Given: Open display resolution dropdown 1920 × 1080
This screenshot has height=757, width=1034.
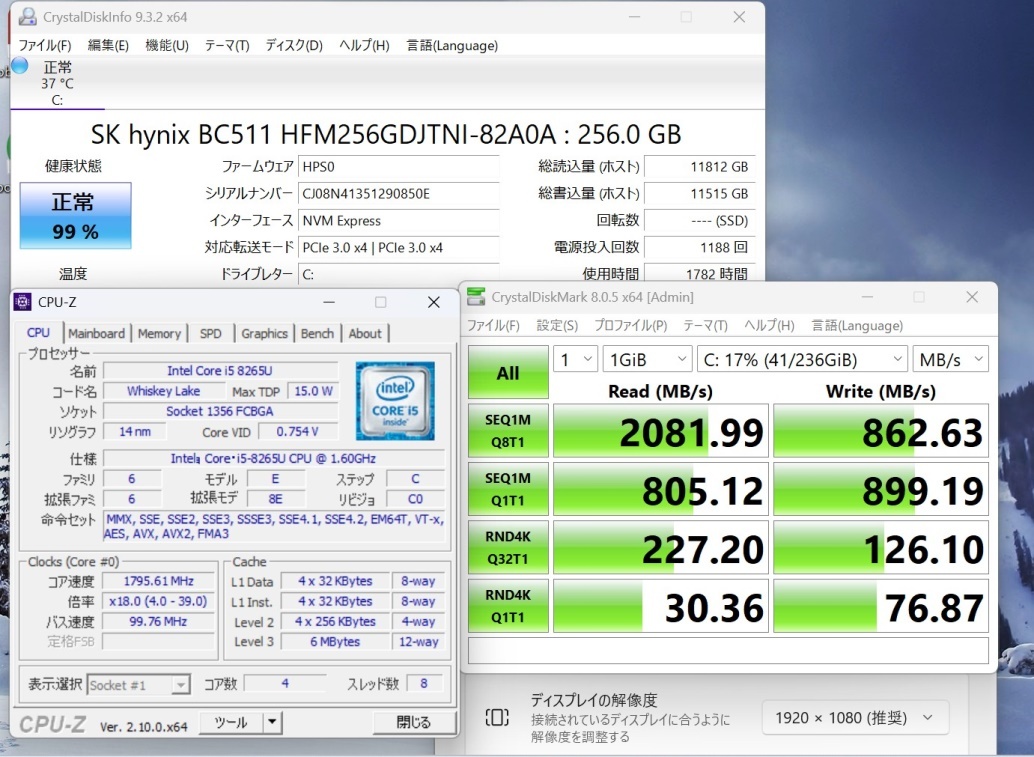Looking at the screenshot, I should [855, 717].
